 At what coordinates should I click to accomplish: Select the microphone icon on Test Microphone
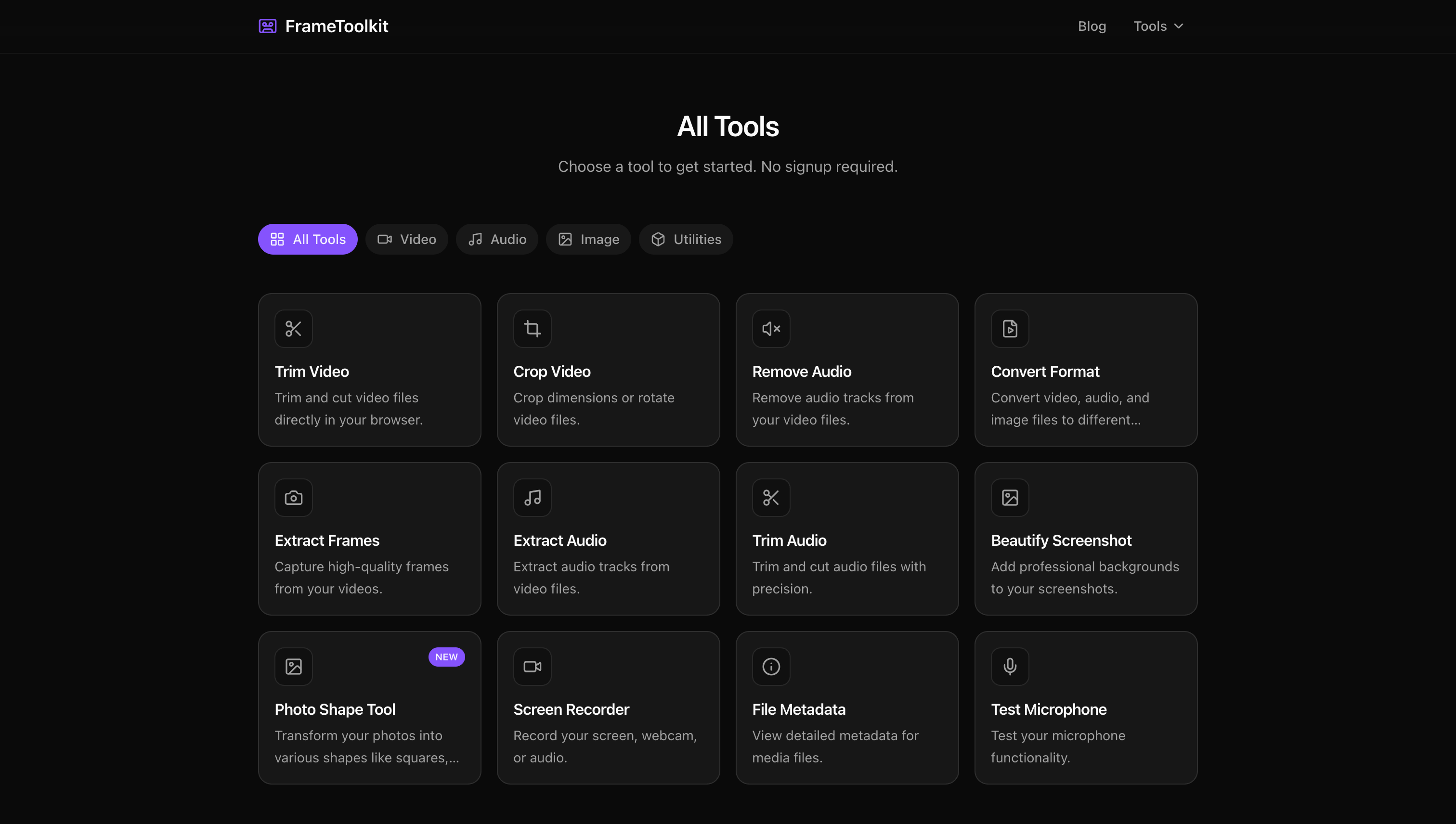1010,666
